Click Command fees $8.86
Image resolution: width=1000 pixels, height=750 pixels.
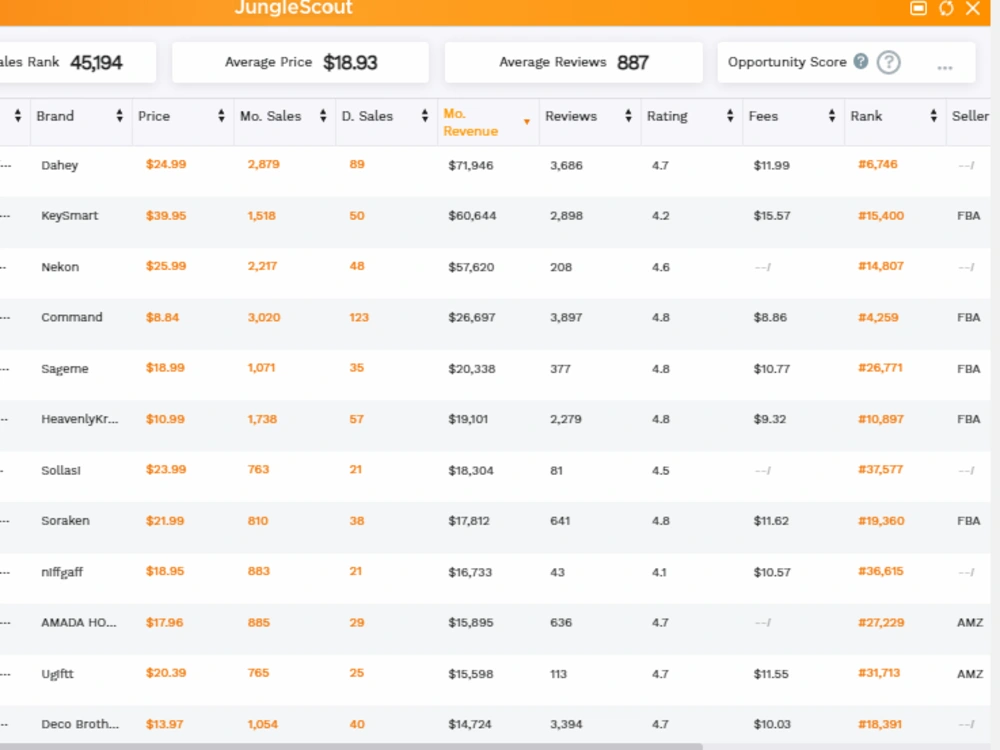tap(770, 317)
